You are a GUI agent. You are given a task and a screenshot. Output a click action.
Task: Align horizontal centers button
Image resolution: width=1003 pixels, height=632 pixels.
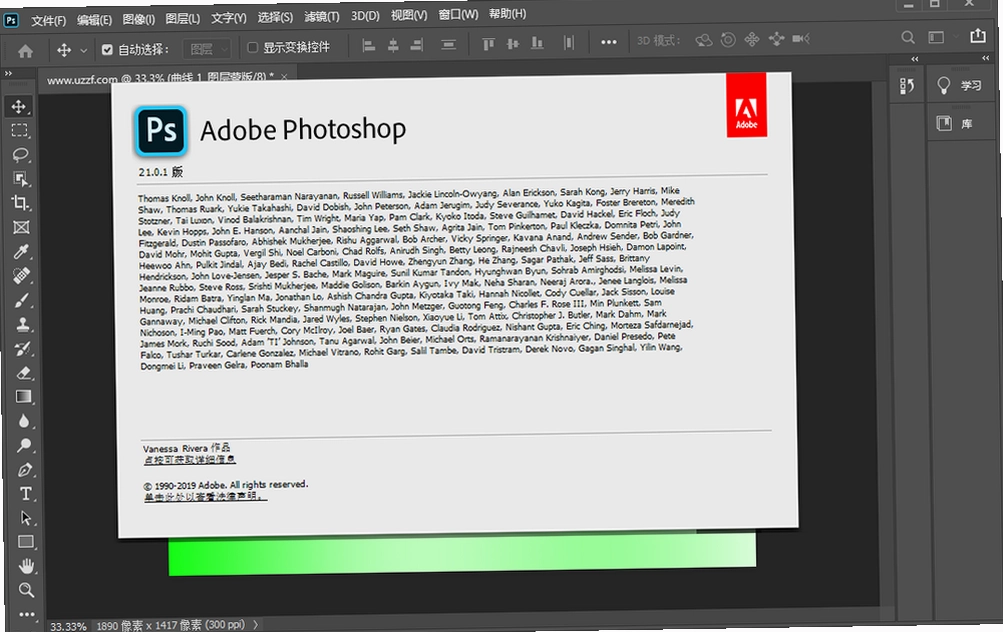click(393, 45)
